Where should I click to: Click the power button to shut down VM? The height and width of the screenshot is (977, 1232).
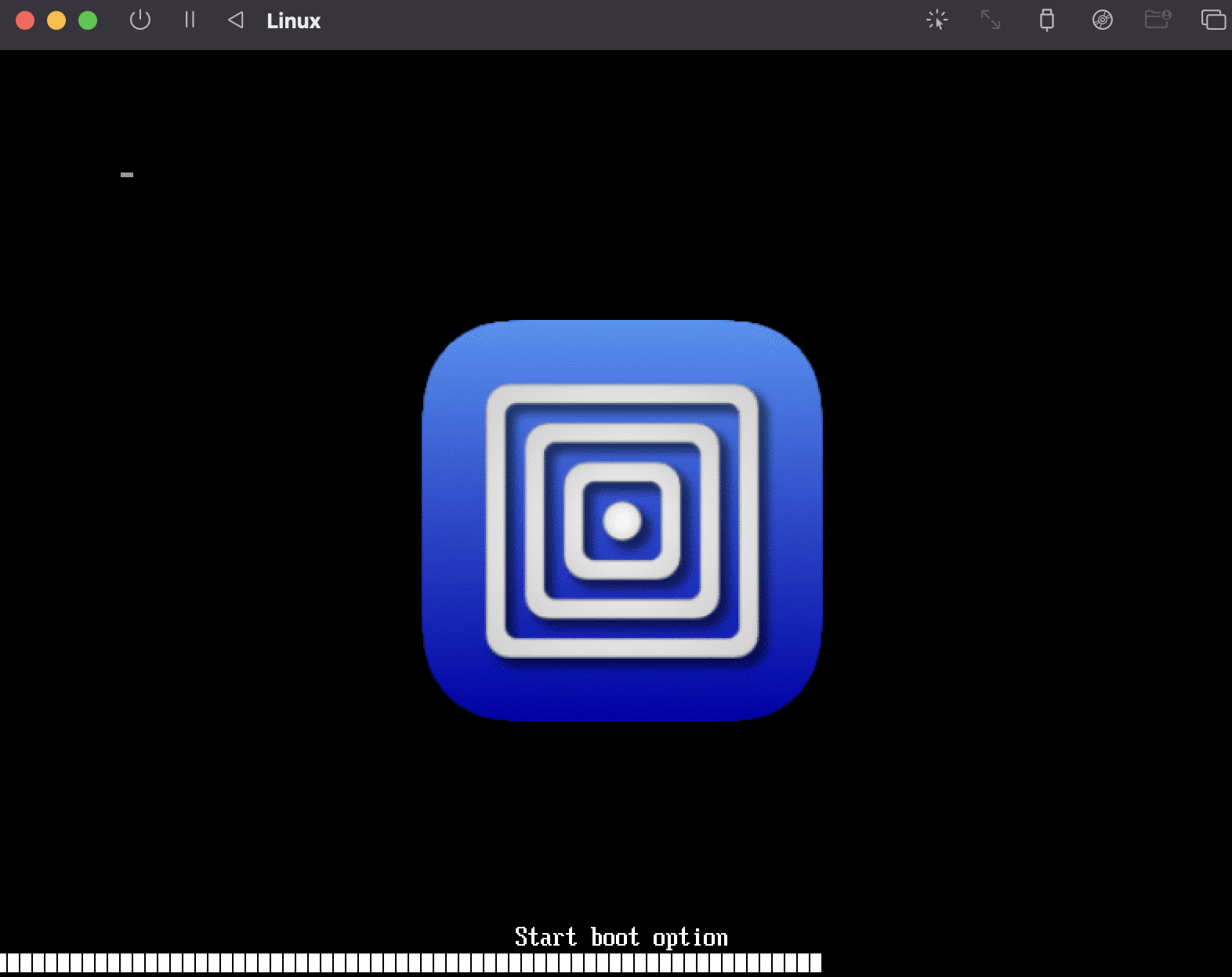(140, 20)
